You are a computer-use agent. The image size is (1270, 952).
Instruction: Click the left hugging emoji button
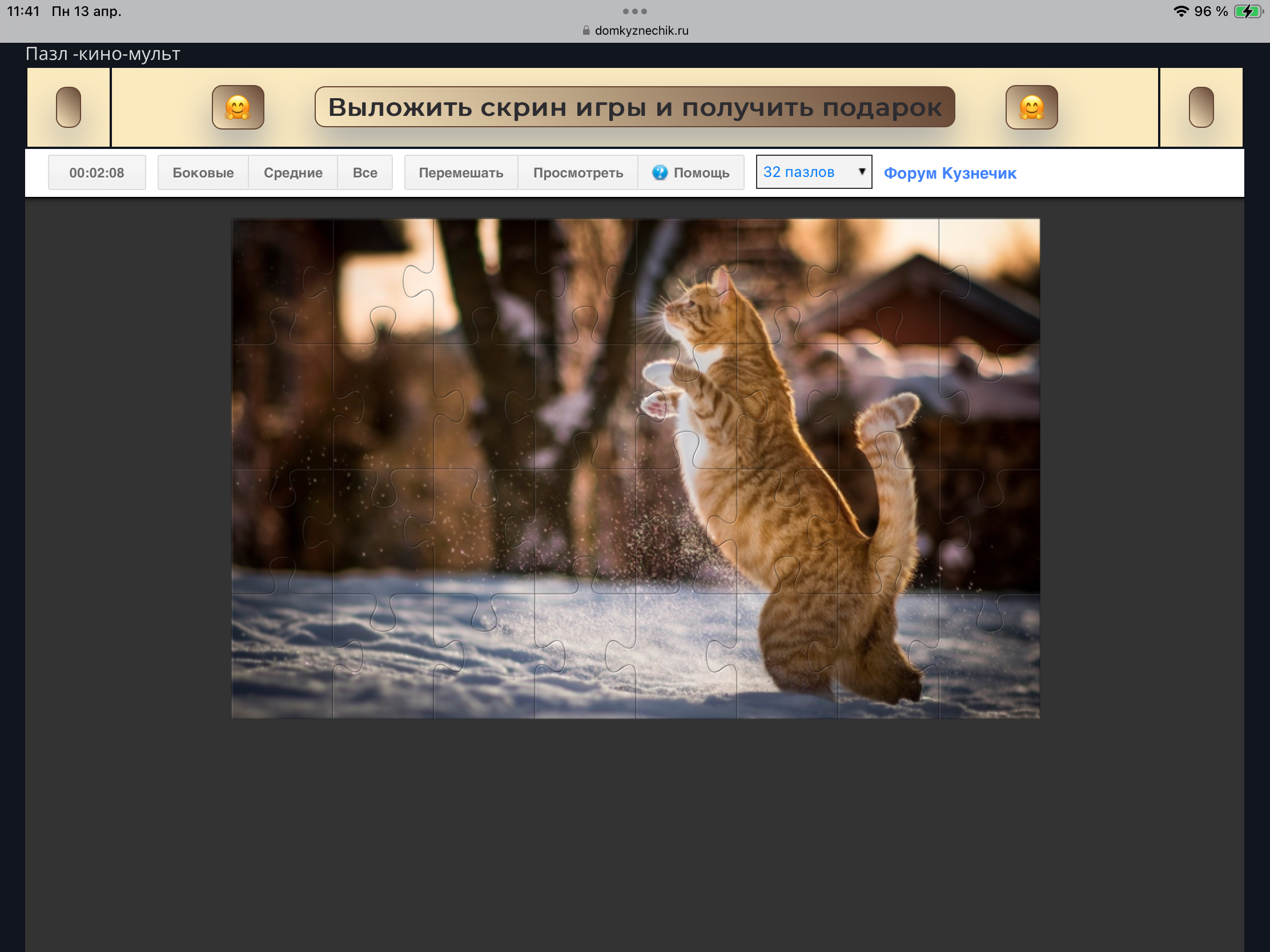pyautogui.click(x=238, y=107)
